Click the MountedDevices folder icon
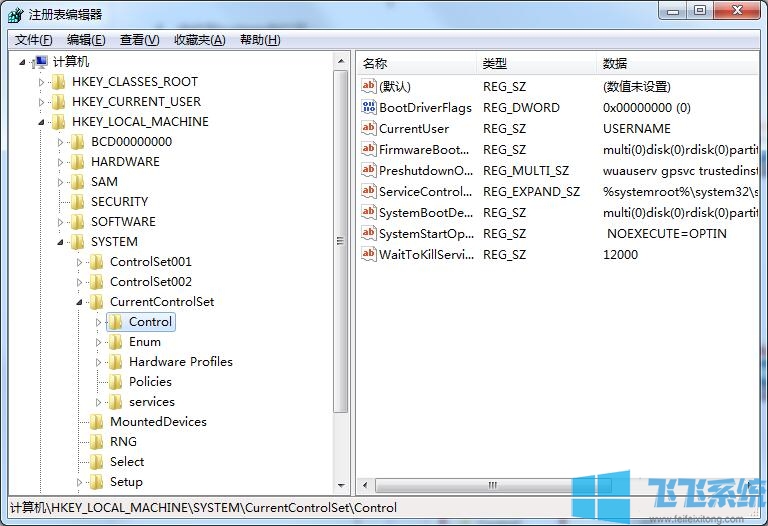768x526 pixels. [97, 422]
